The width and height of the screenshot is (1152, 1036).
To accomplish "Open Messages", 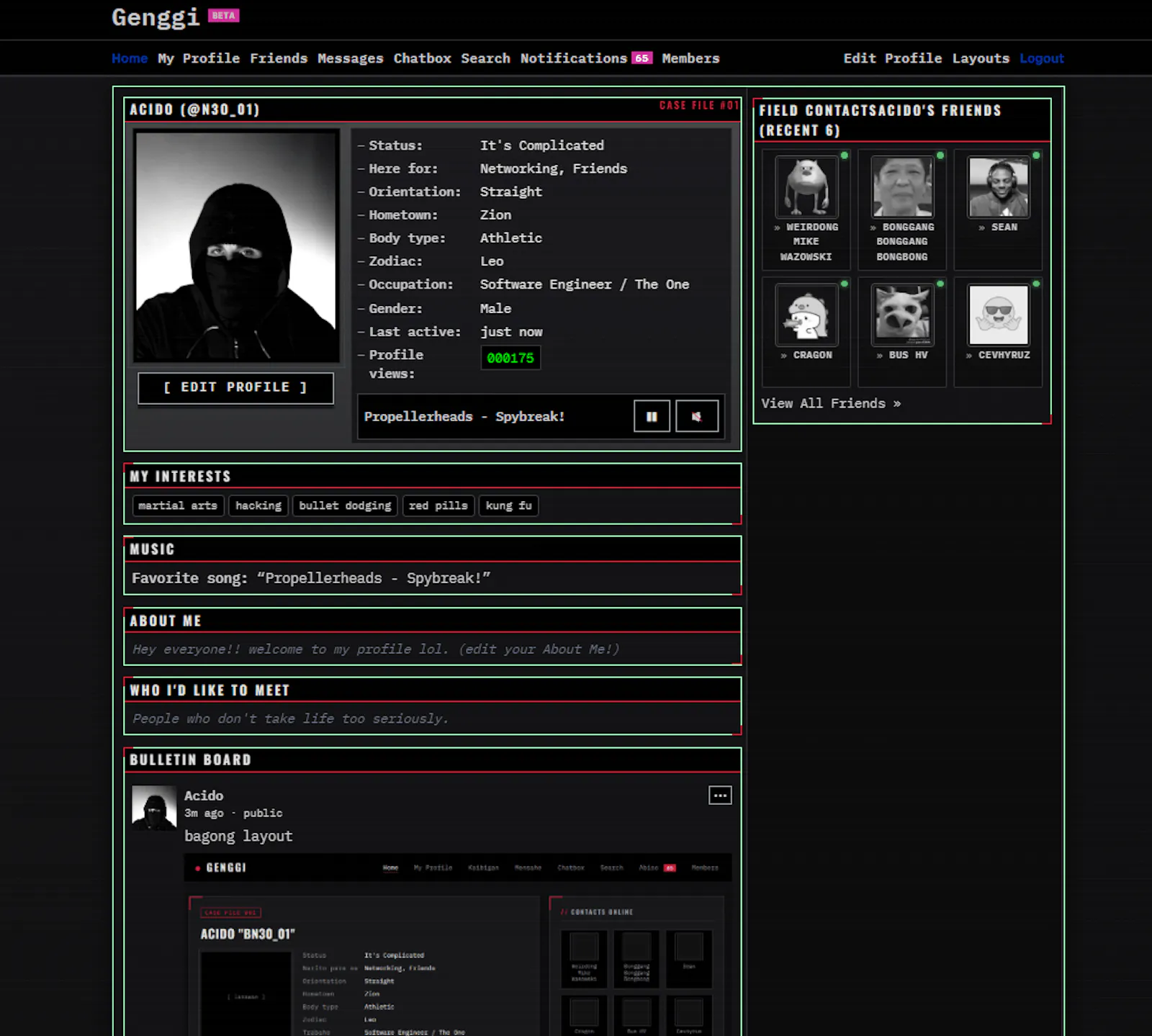I will click(x=351, y=58).
